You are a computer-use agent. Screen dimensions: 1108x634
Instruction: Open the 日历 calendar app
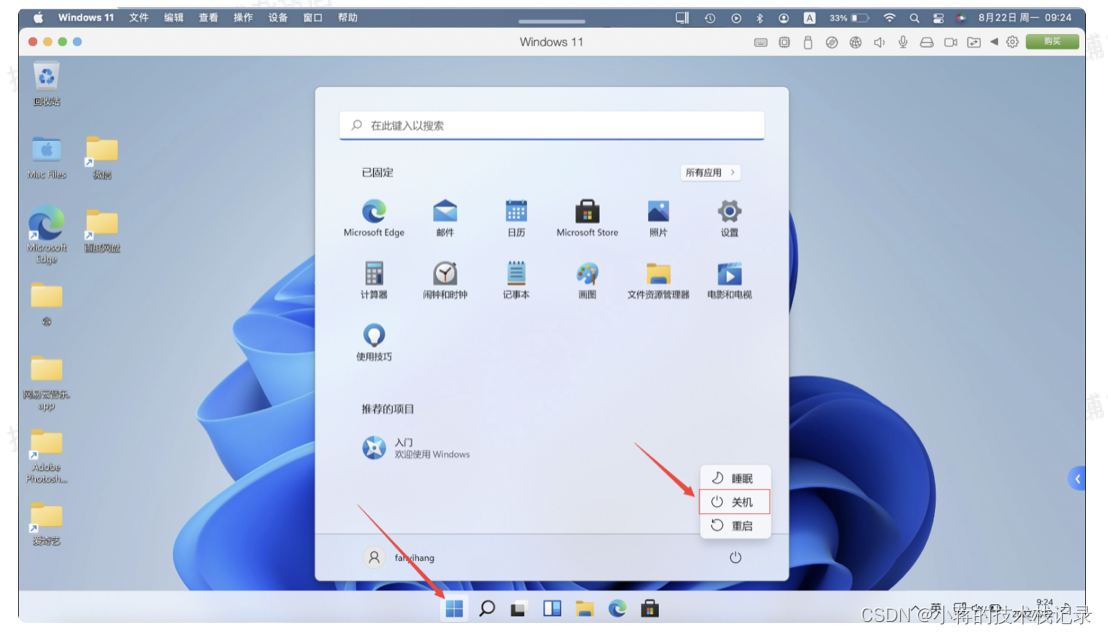[x=516, y=218]
